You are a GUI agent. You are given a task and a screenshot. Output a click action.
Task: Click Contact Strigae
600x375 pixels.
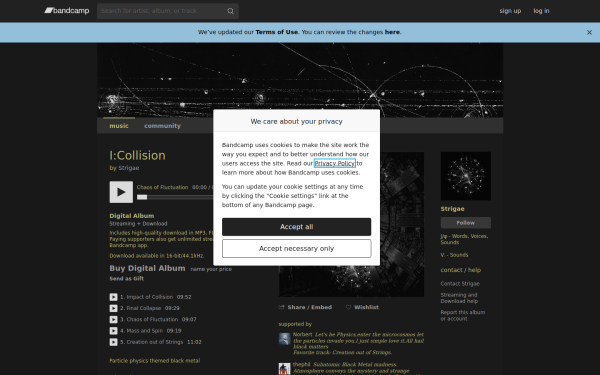click(460, 284)
